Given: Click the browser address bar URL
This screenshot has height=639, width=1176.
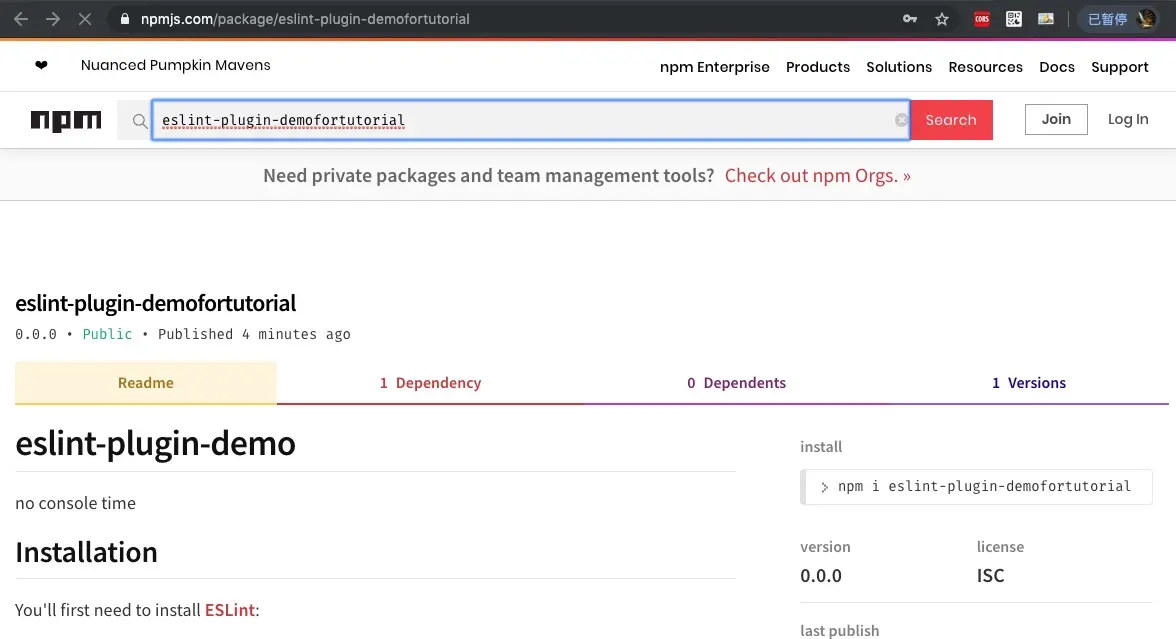Looking at the screenshot, I should [304, 19].
